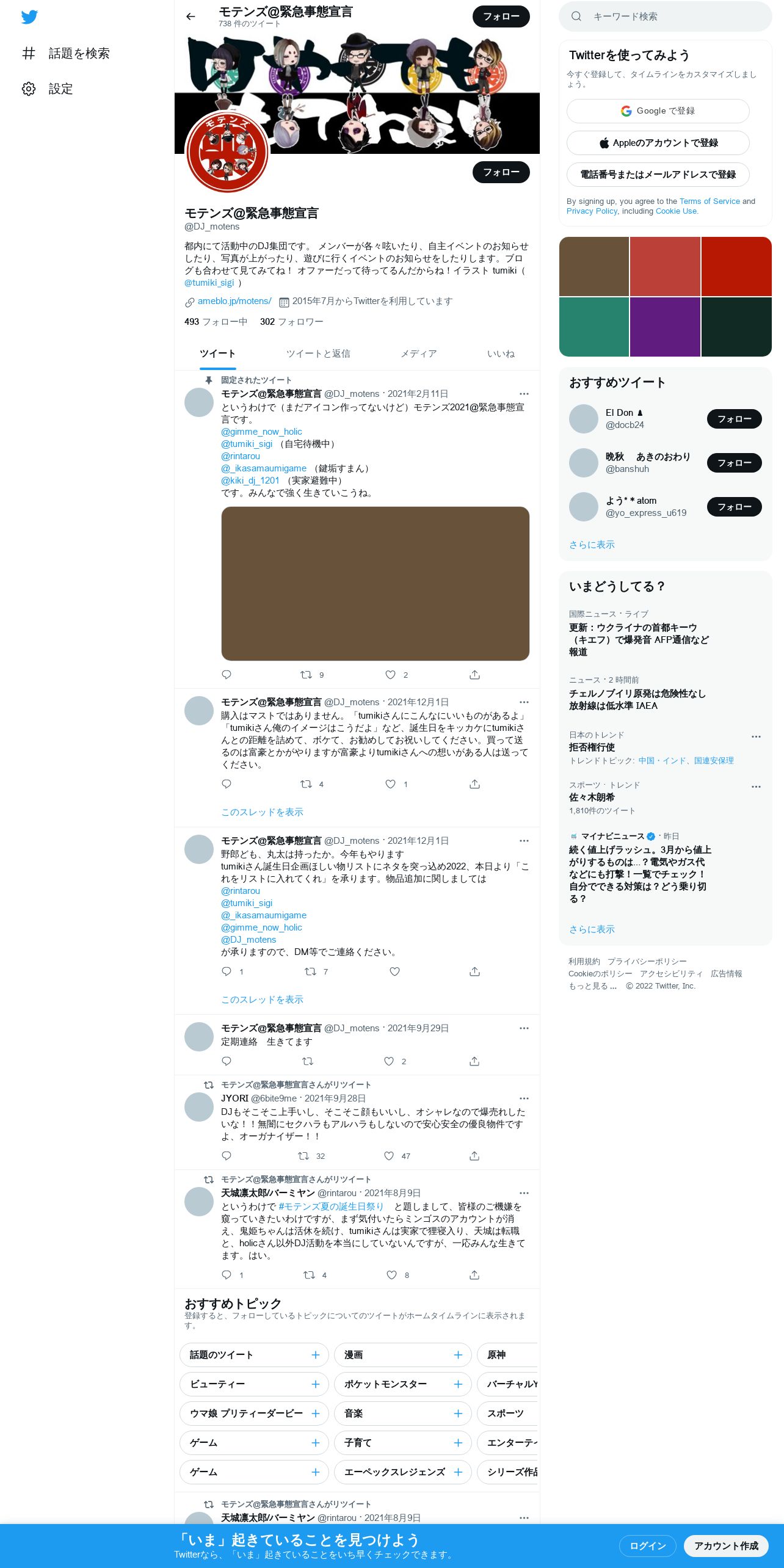View 493 フォロー中 following list

(216, 322)
